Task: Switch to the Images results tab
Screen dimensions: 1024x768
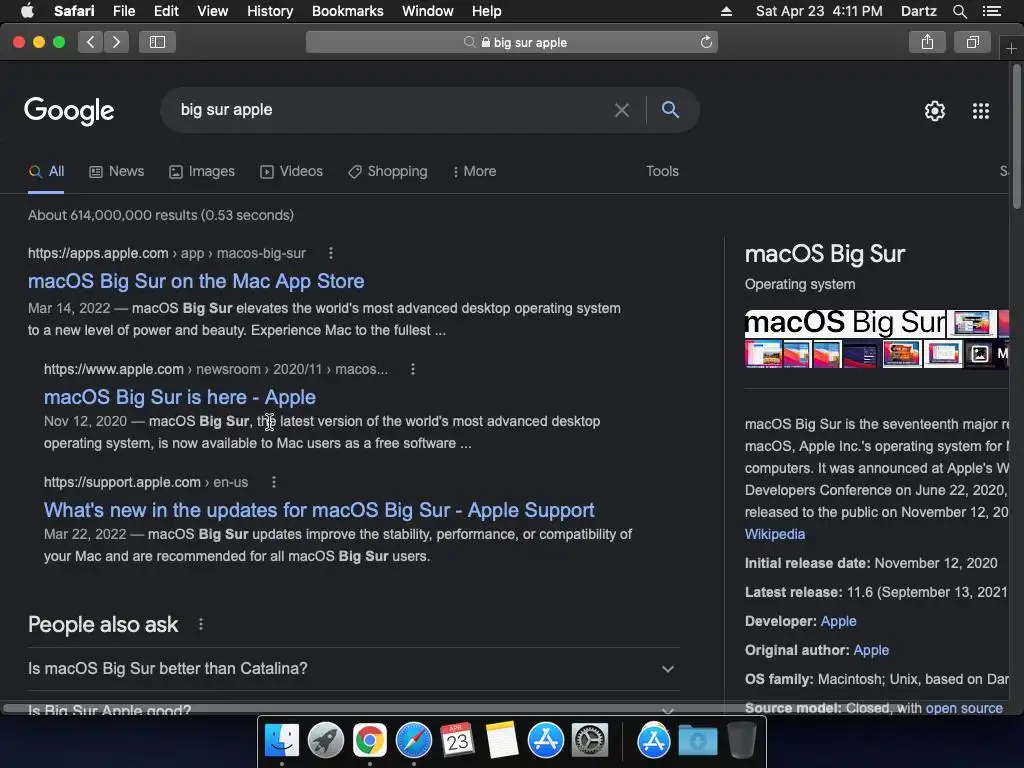Action: point(202,171)
